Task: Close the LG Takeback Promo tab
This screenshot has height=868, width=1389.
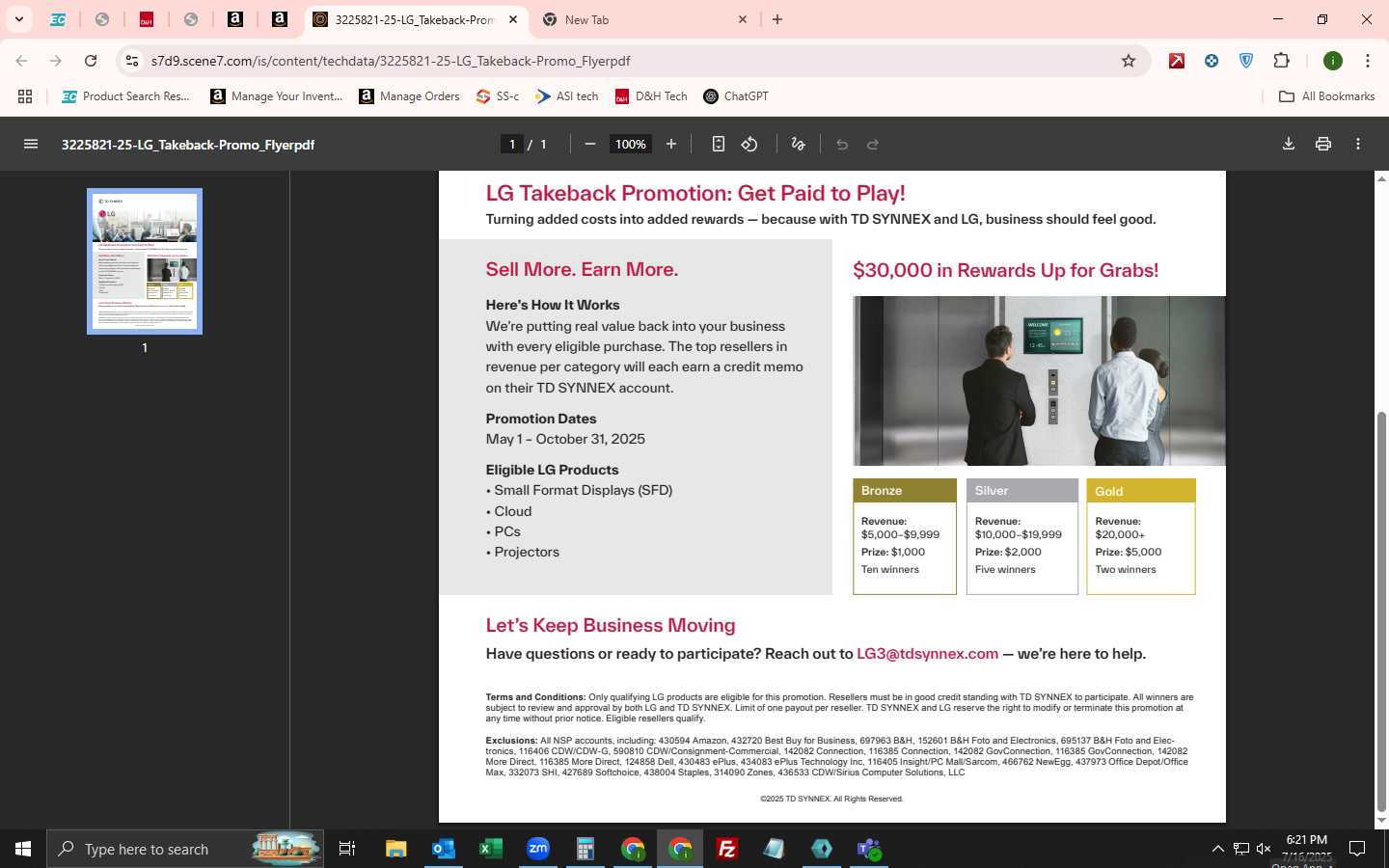Action: click(513, 19)
